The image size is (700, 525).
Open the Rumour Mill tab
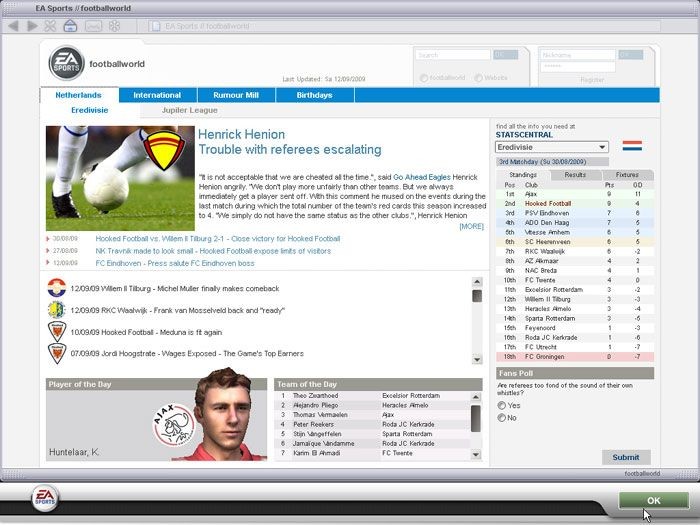point(236,95)
